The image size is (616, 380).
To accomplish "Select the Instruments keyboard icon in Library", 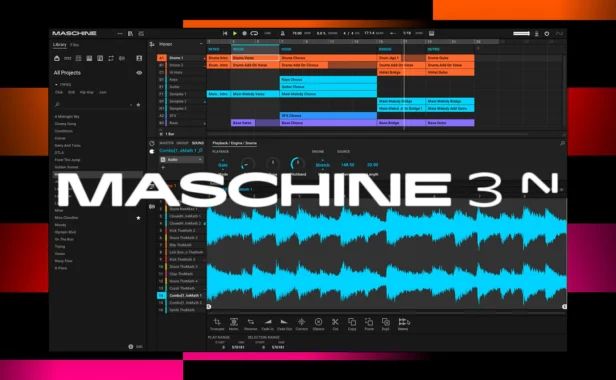I will tap(89, 58).
